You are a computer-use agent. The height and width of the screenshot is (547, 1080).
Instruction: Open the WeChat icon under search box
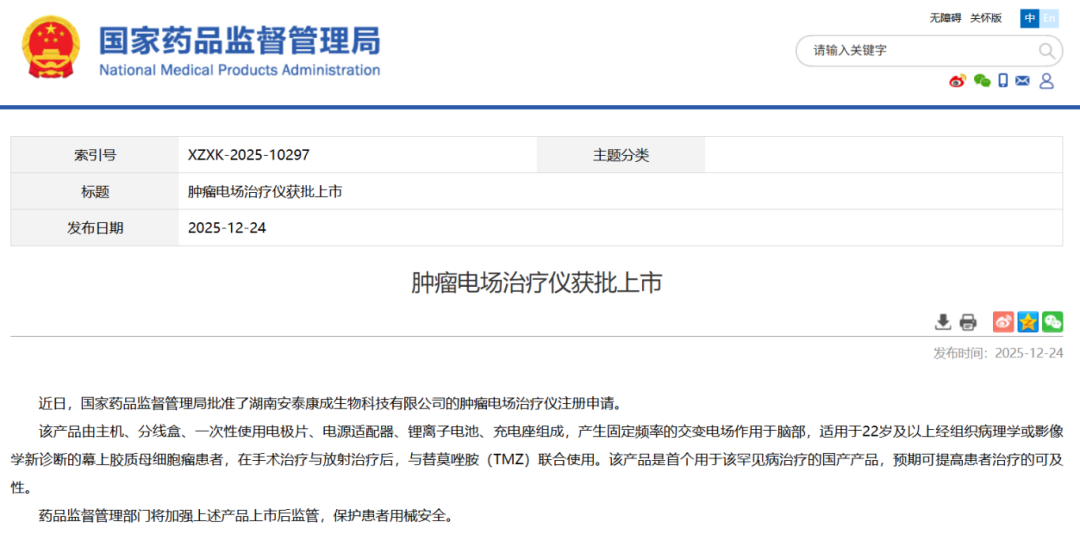point(982,81)
